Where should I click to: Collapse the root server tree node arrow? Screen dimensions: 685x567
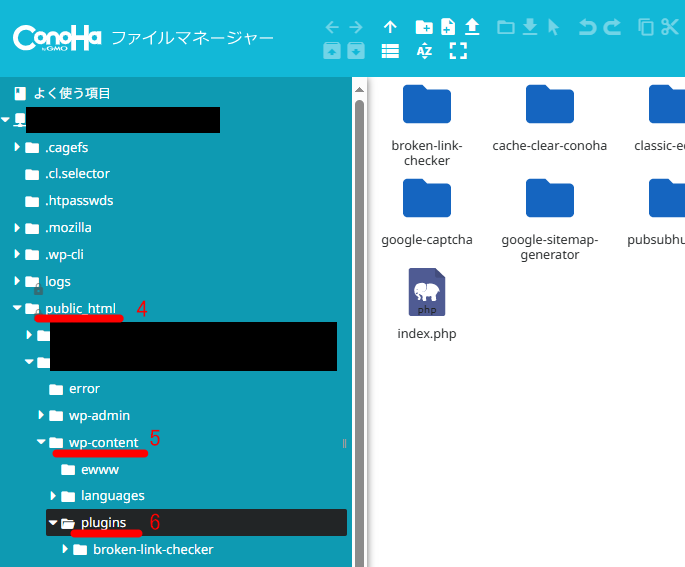pyautogui.click(x=5, y=119)
